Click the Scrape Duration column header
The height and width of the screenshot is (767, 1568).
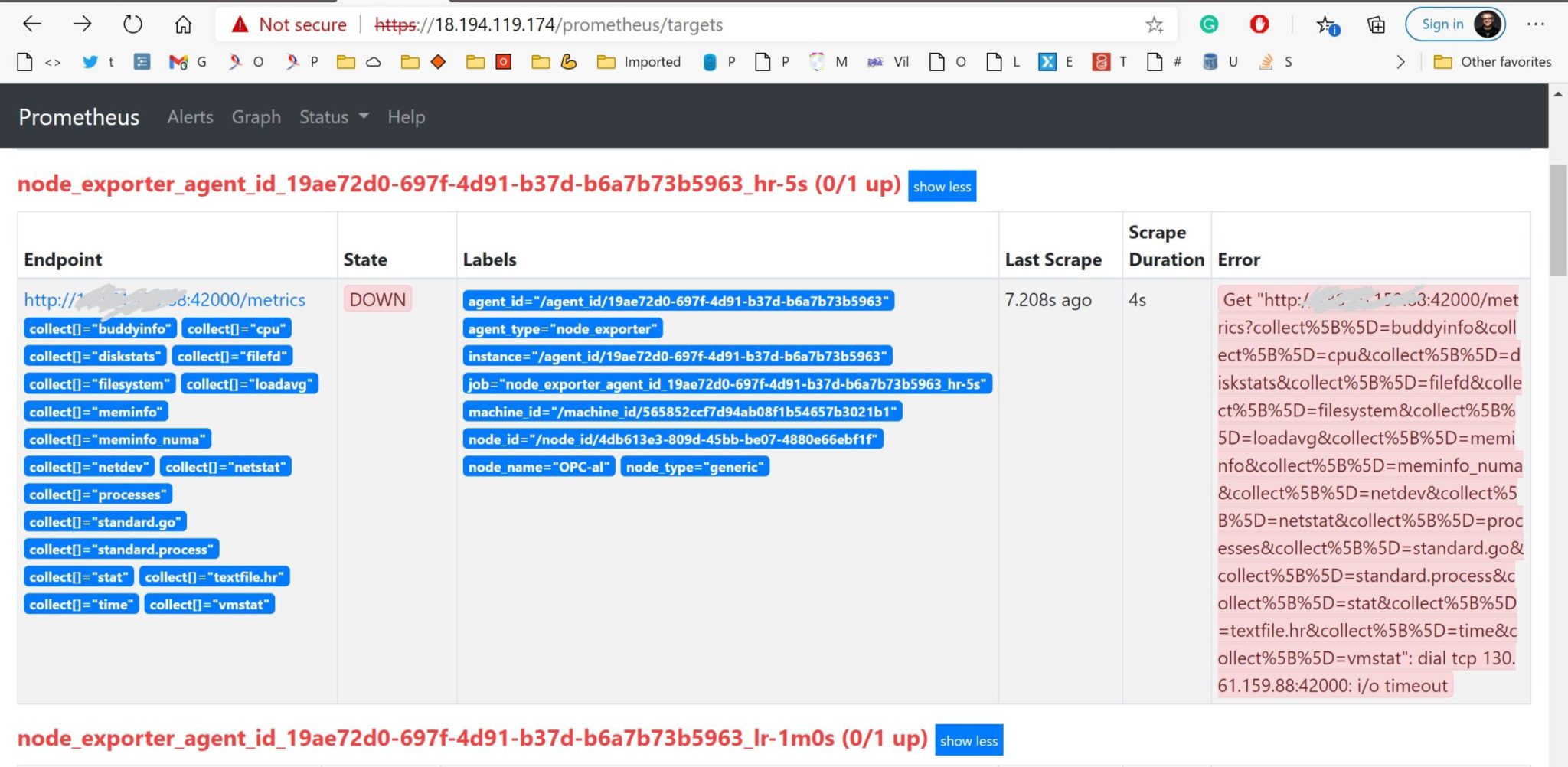pyautogui.click(x=1166, y=246)
